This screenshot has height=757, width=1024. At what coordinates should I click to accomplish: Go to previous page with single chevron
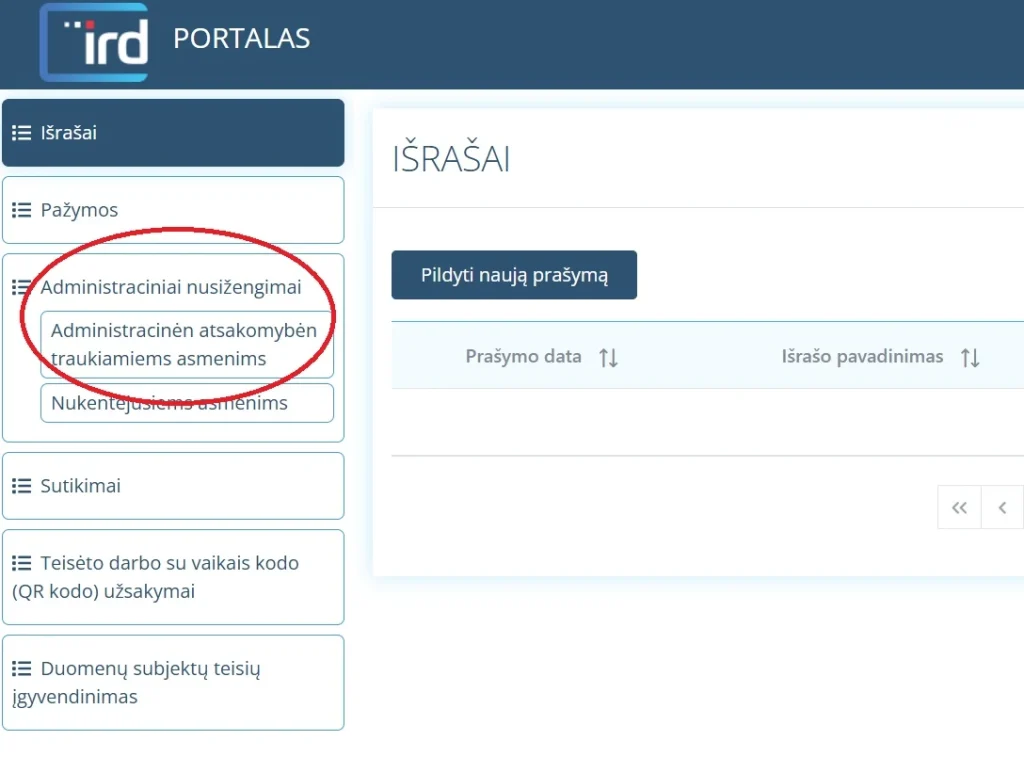(x=1002, y=508)
